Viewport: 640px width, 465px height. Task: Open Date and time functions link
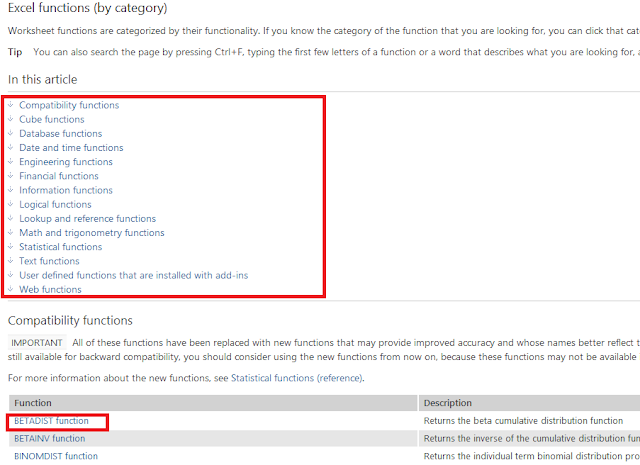pos(71,148)
